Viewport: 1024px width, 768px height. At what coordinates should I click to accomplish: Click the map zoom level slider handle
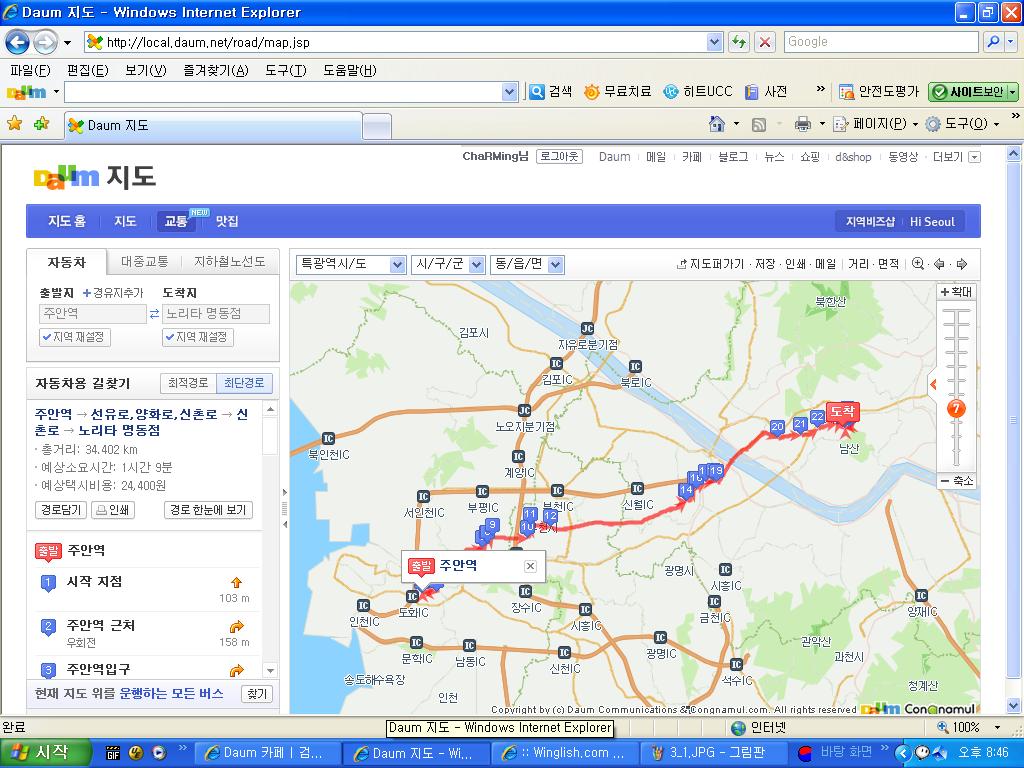[x=956, y=409]
